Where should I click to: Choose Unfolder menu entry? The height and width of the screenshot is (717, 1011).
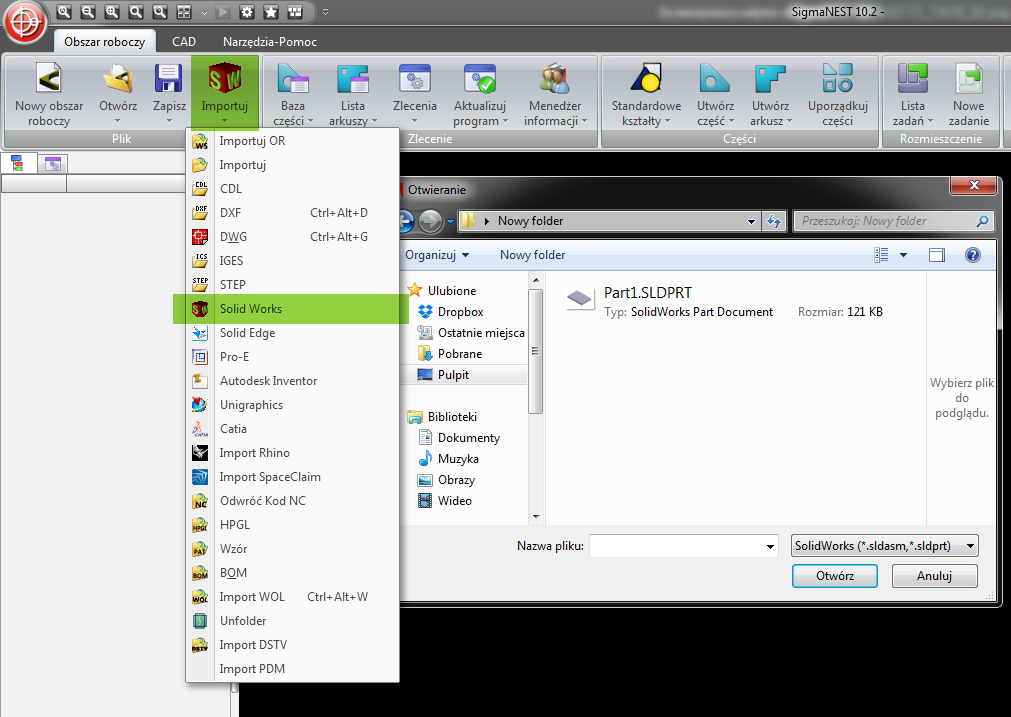293,621
